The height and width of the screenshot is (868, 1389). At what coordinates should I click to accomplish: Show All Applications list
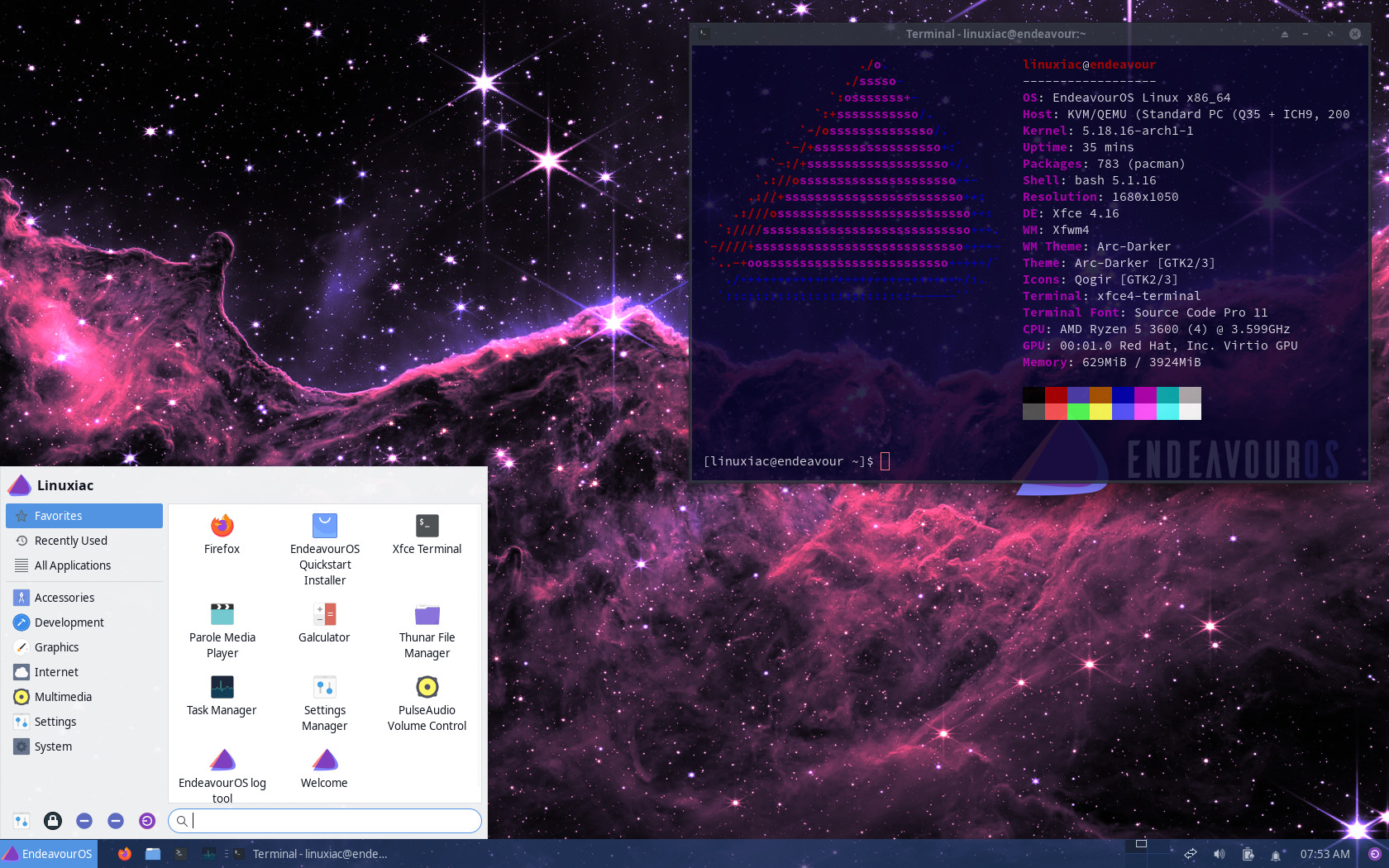pos(84,565)
